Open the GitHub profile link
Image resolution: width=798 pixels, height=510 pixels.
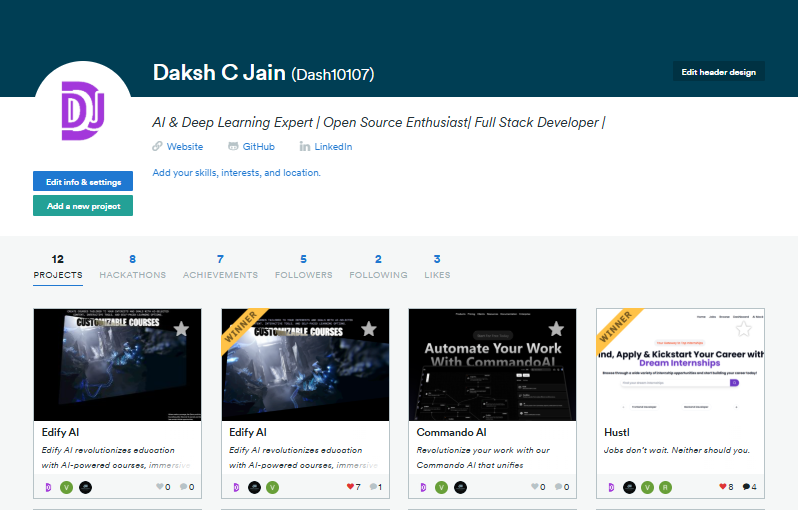coord(259,147)
